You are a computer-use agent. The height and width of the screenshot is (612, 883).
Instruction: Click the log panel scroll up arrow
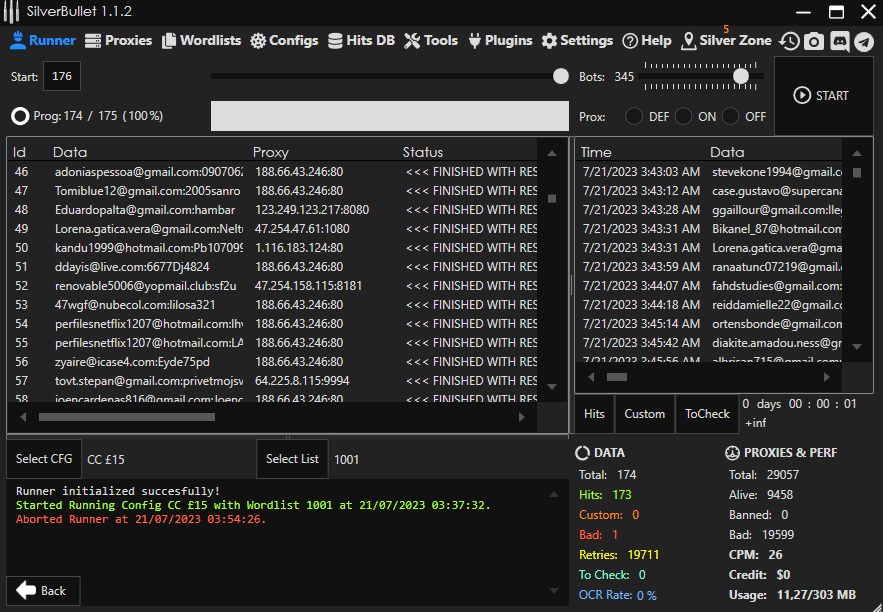click(554, 494)
